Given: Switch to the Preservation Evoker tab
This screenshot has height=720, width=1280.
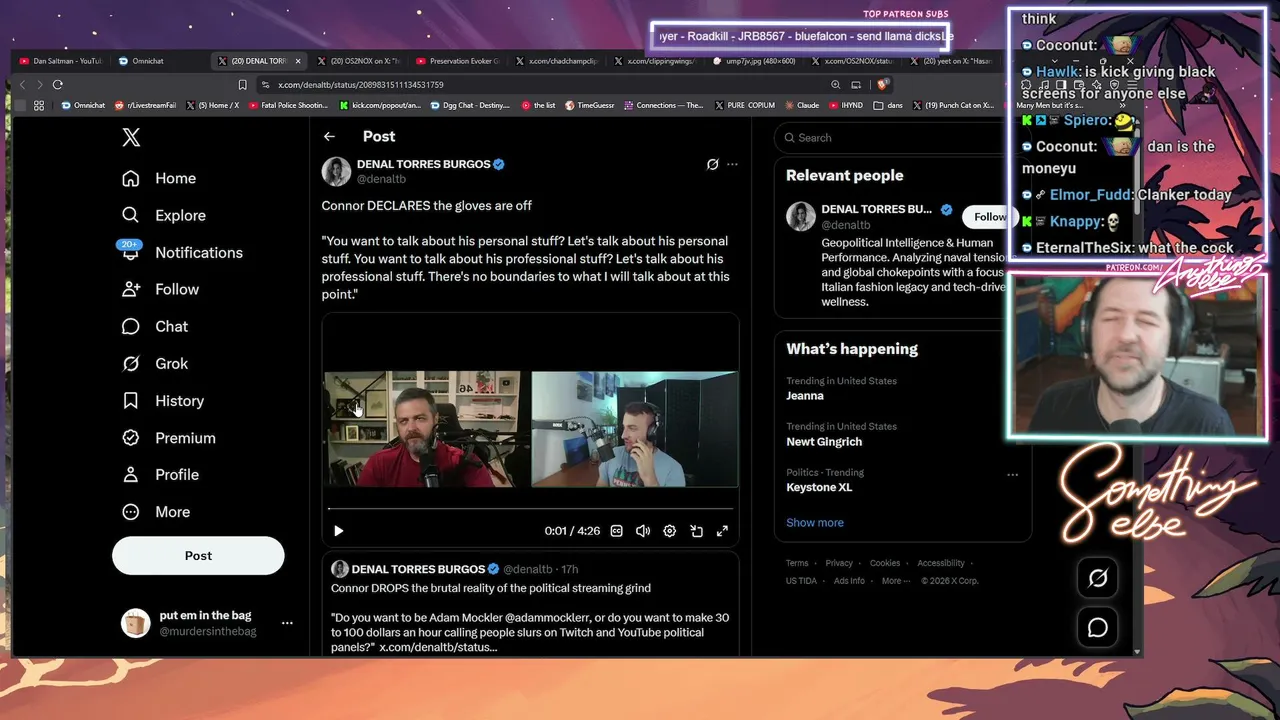Looking at the screenshot, I should pos(457,61).
